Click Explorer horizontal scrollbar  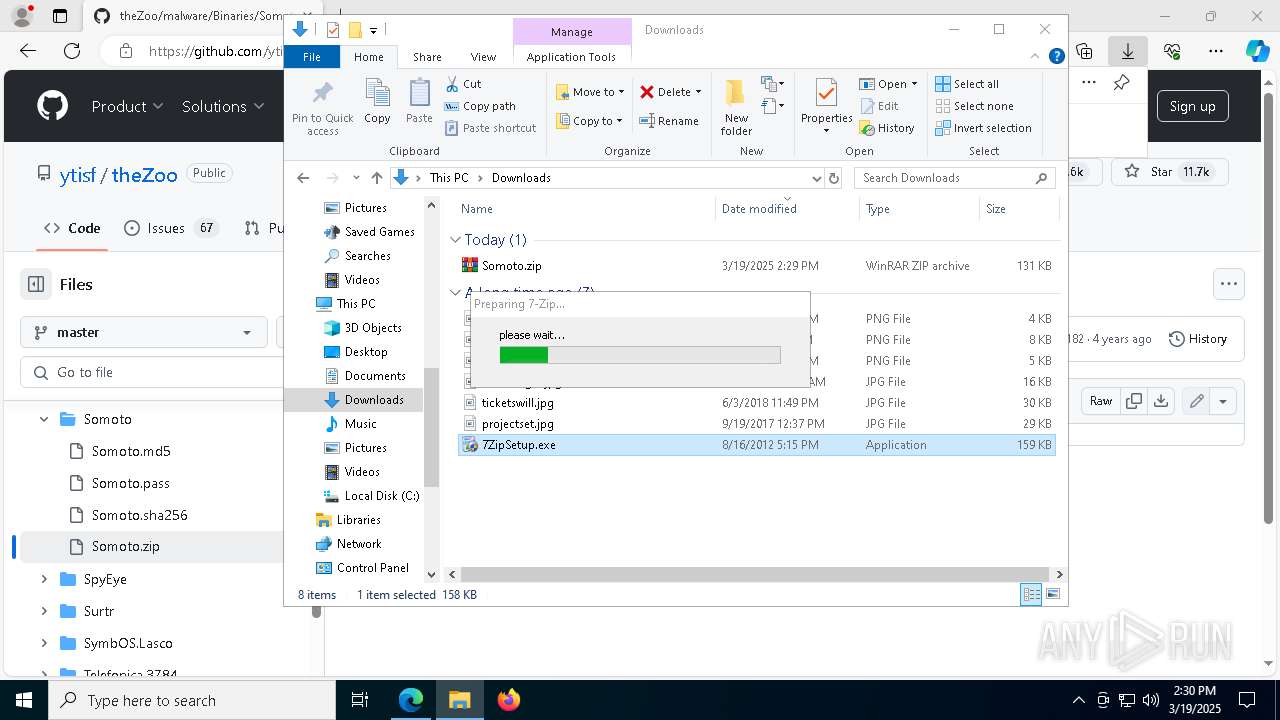pos(756,575)
